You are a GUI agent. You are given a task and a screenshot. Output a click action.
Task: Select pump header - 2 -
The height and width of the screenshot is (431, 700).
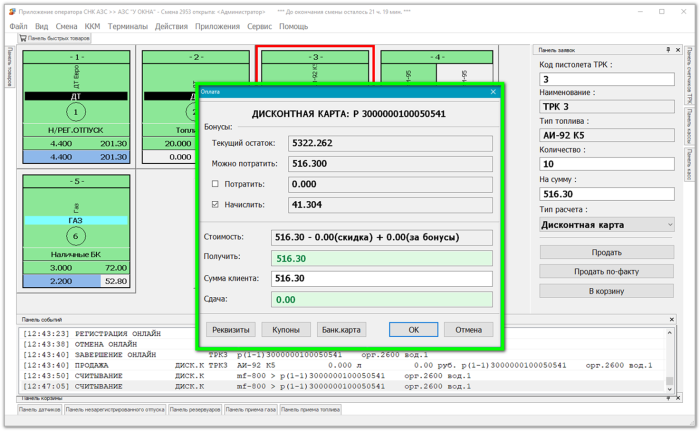click(x=196, y=57)
